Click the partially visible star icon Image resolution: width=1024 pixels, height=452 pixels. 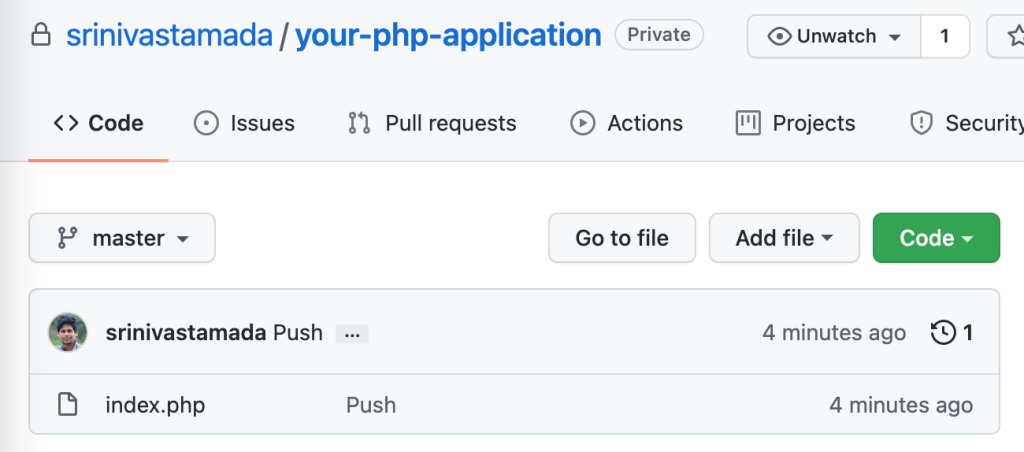coord(1016,37)
